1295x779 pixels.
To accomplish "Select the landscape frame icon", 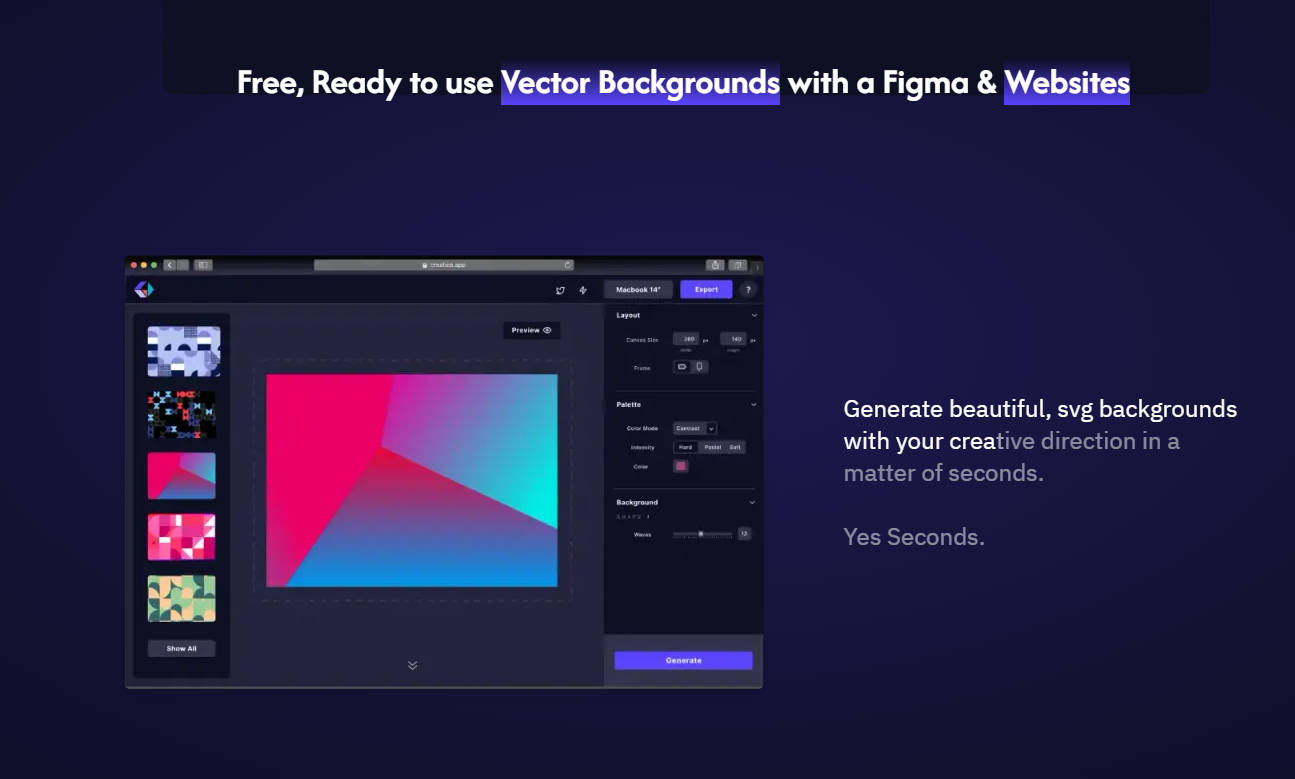I will coord(682,367).
